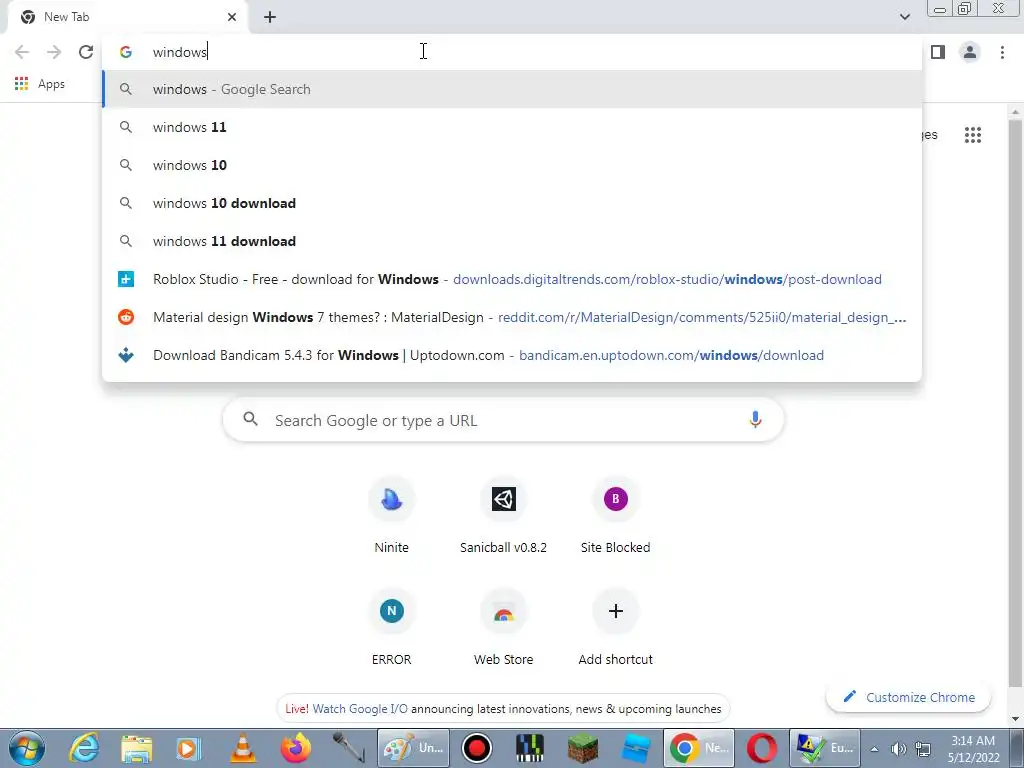Open the Material design Windows 7 reddit suggestion
Image resolution: width=1024 pixels, height=768 pixels.
pos(512,317)
